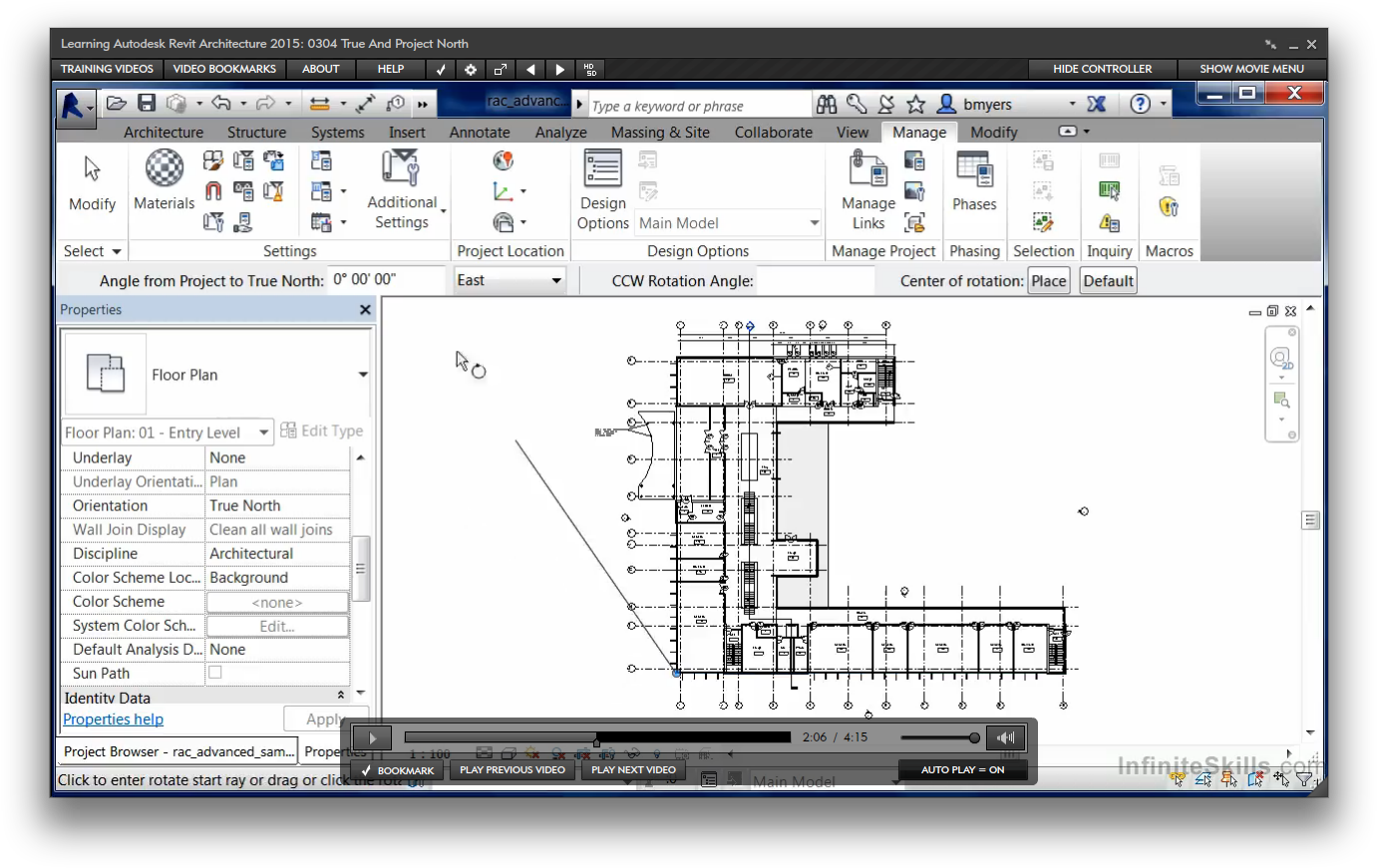This screenshot has width=1377, height=868.
Task: Mute the video player volume
Action: 1006,737
